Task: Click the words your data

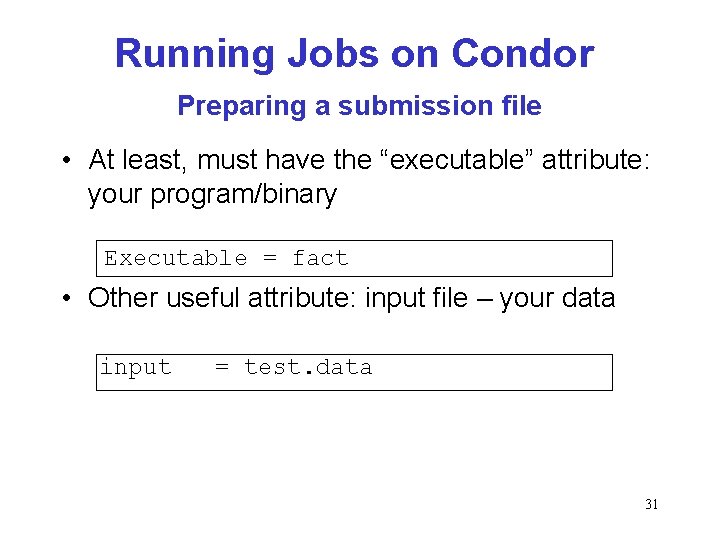Action: (x=557, y=298)
